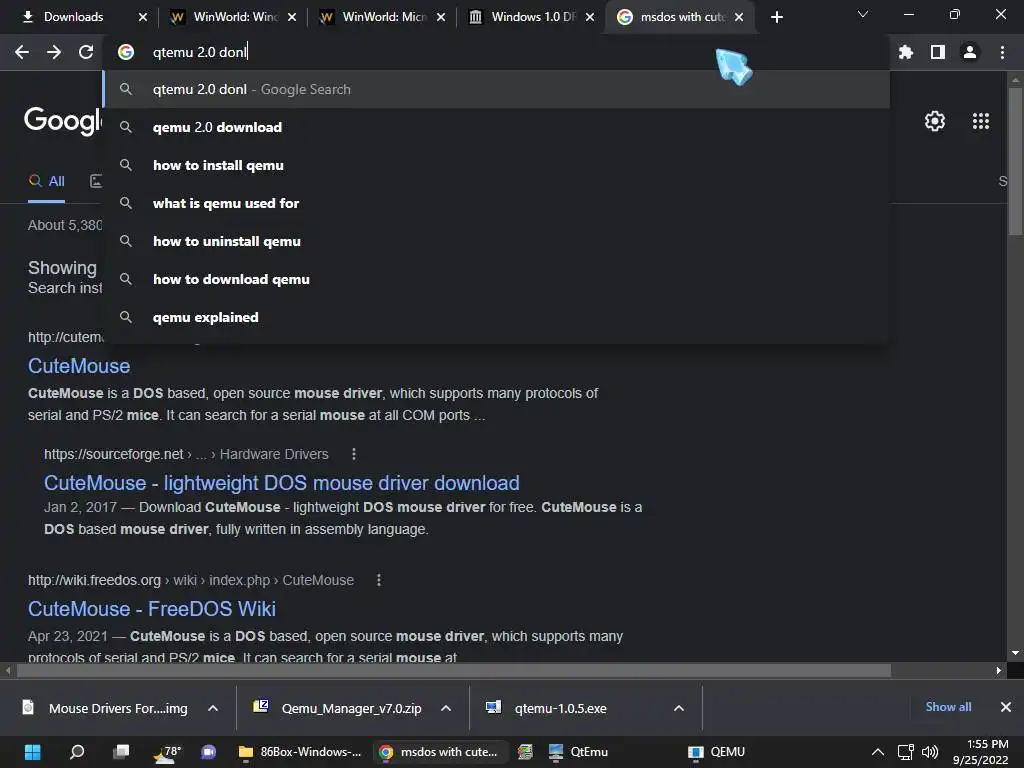Open options for the sourceforge.net result

point(354,454)
